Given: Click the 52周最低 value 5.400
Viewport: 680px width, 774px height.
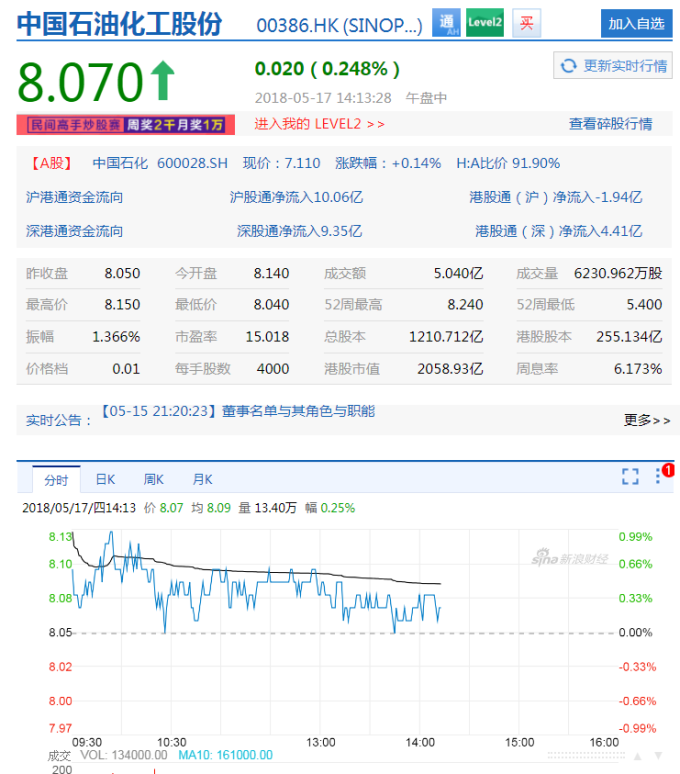Looking at the screenshot, I should click(644, 305).
